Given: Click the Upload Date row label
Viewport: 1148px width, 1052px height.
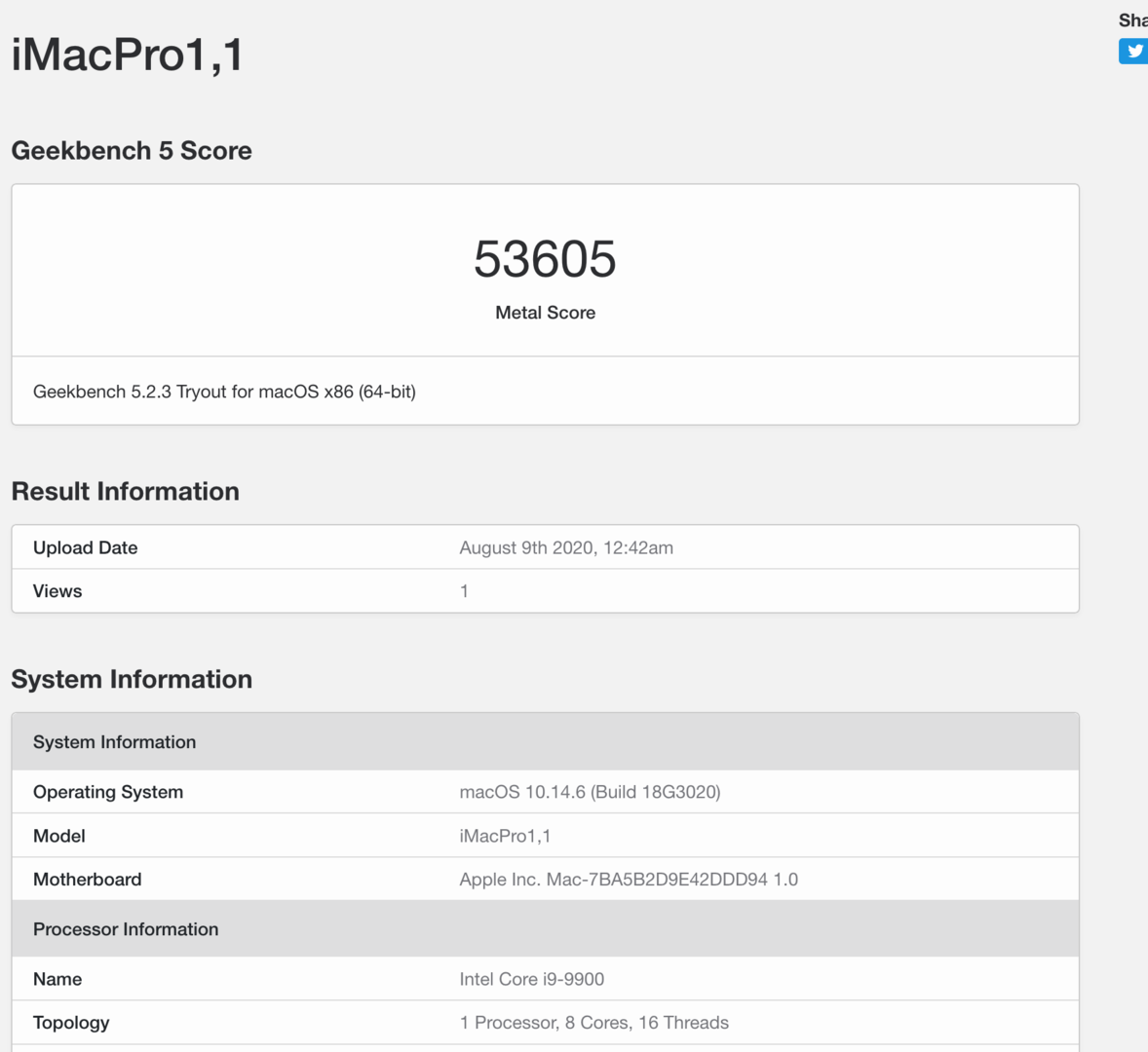Looking at the screenshot, I should [x=86, y=547].
